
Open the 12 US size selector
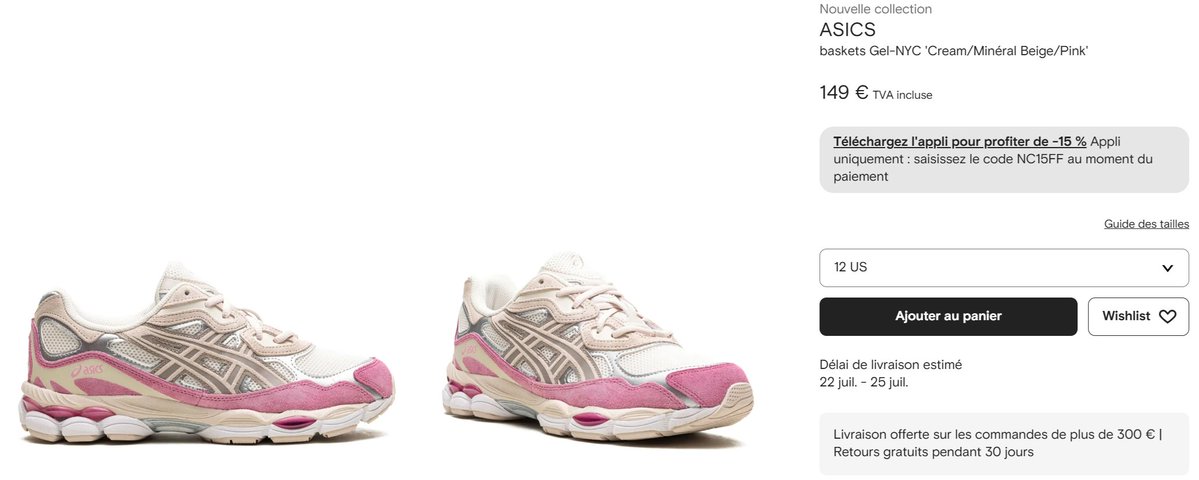[x=1004, y=268]
